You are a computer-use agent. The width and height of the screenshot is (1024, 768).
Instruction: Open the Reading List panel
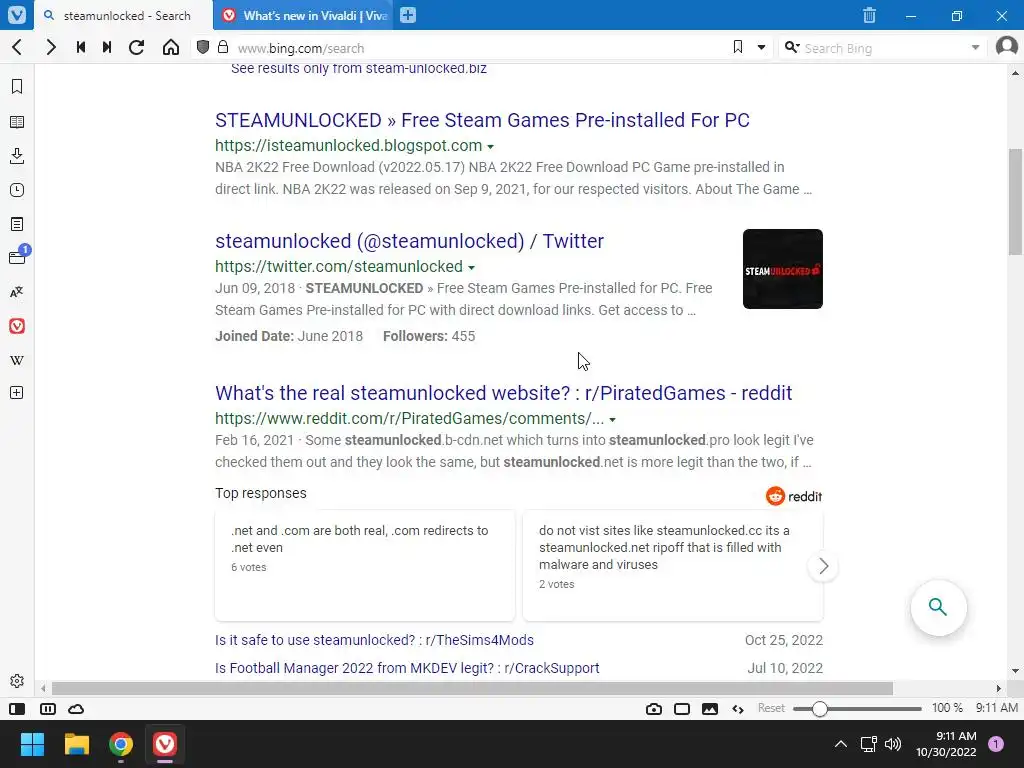tap(17, 121)
